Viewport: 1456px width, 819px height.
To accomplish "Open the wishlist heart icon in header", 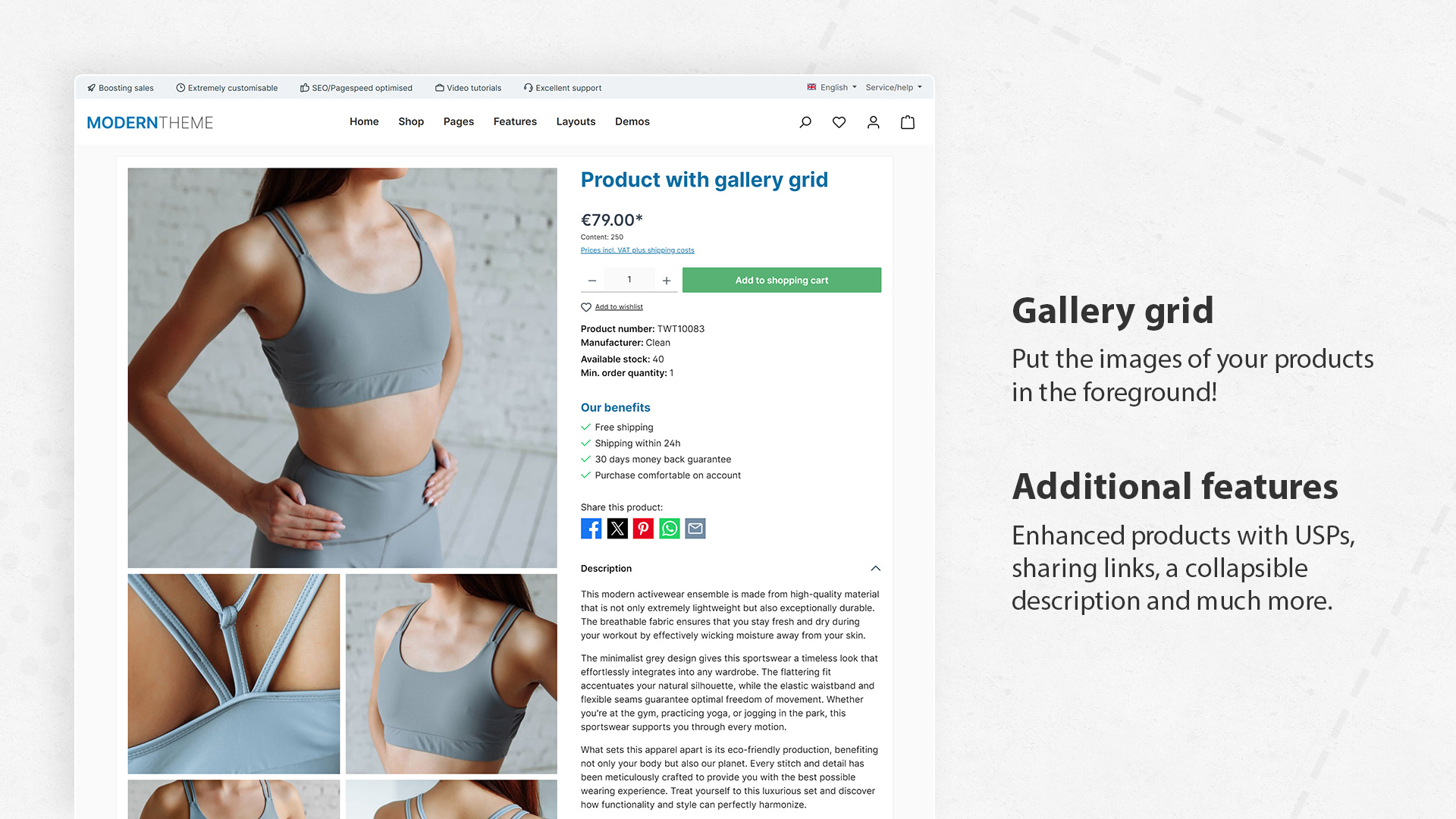I will (x=839, y=122).
